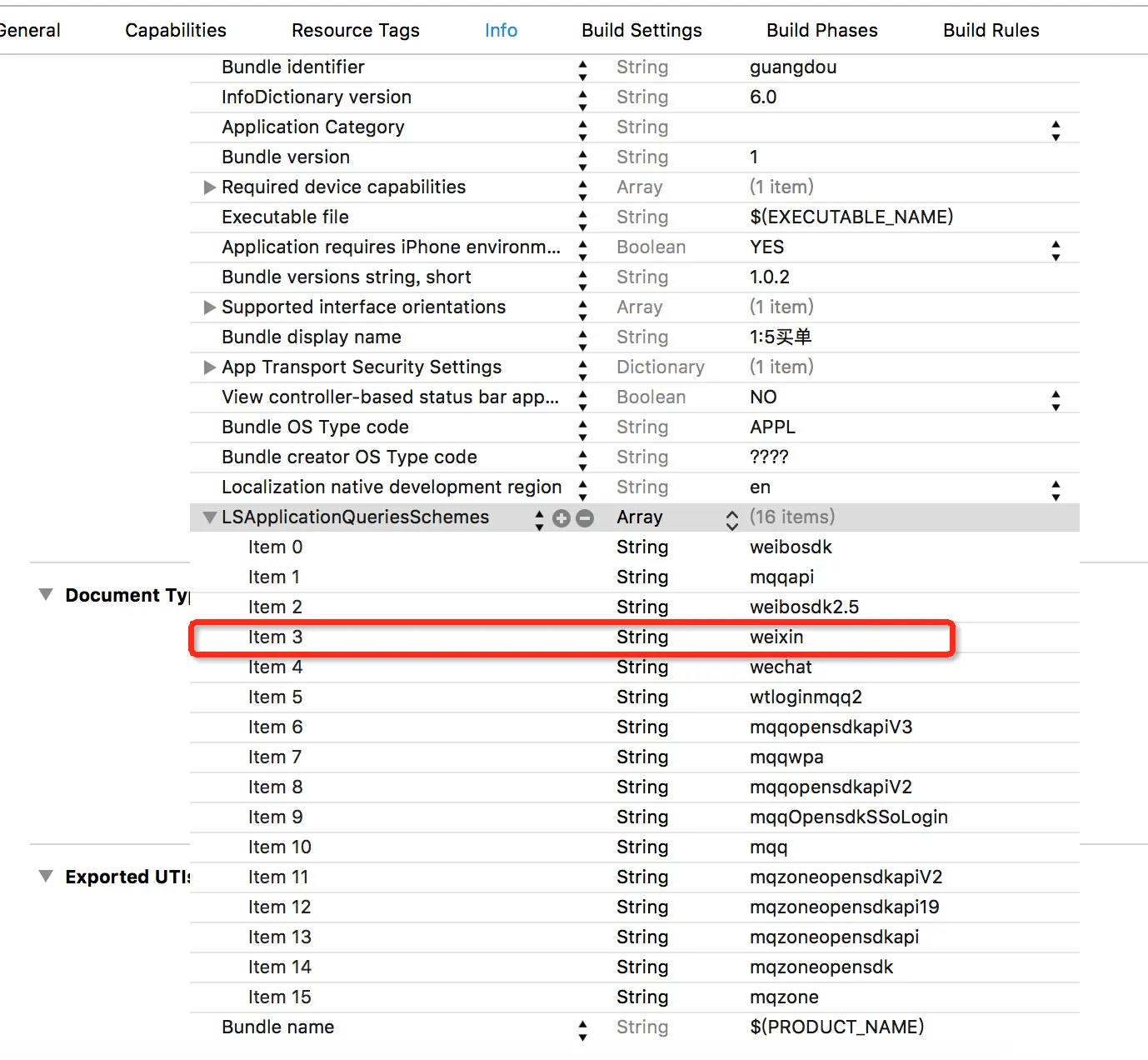
Task: Open key stepper for Application Category
Action: click(582, 131)
